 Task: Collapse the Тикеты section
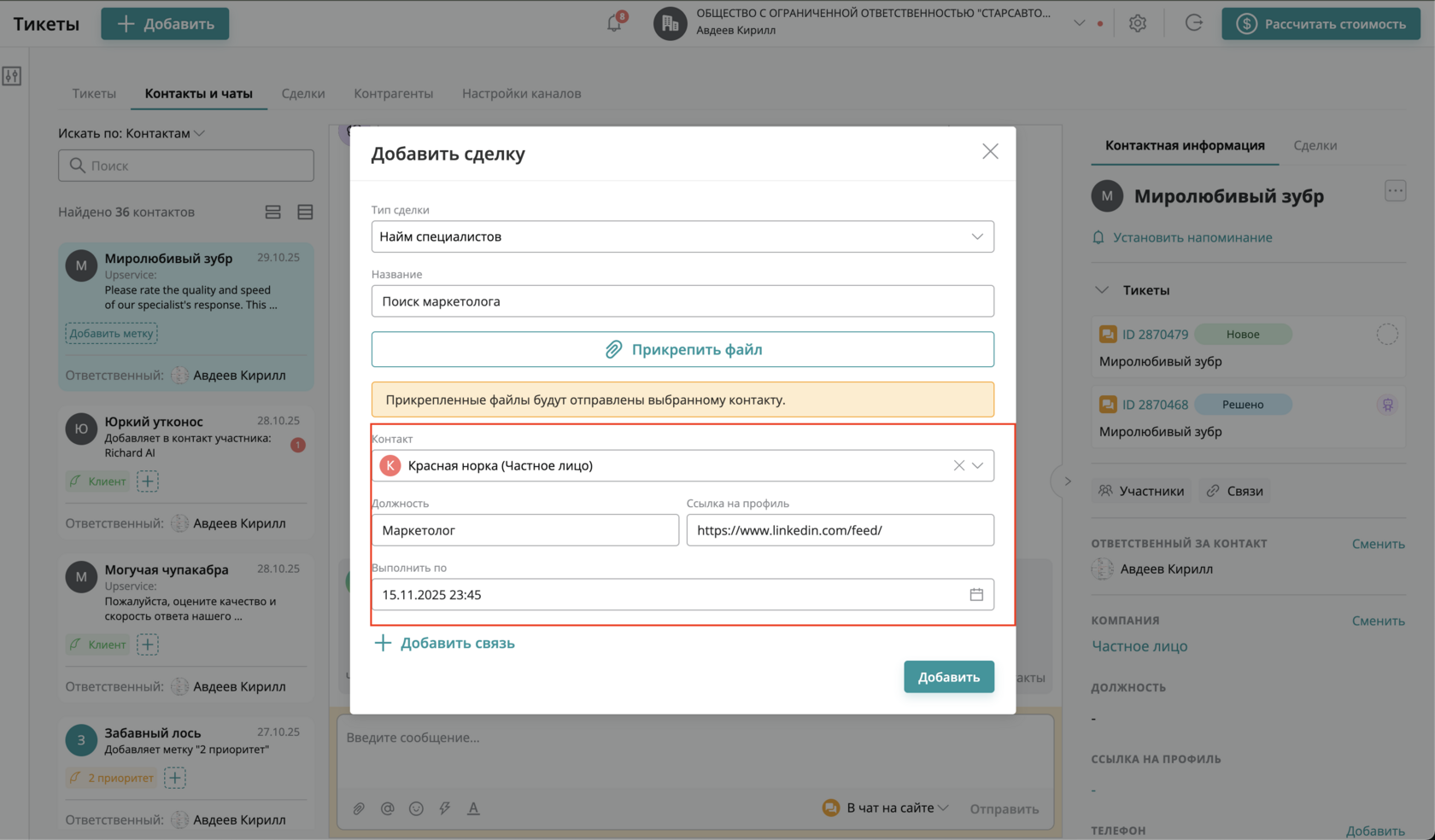[1102, 290]
